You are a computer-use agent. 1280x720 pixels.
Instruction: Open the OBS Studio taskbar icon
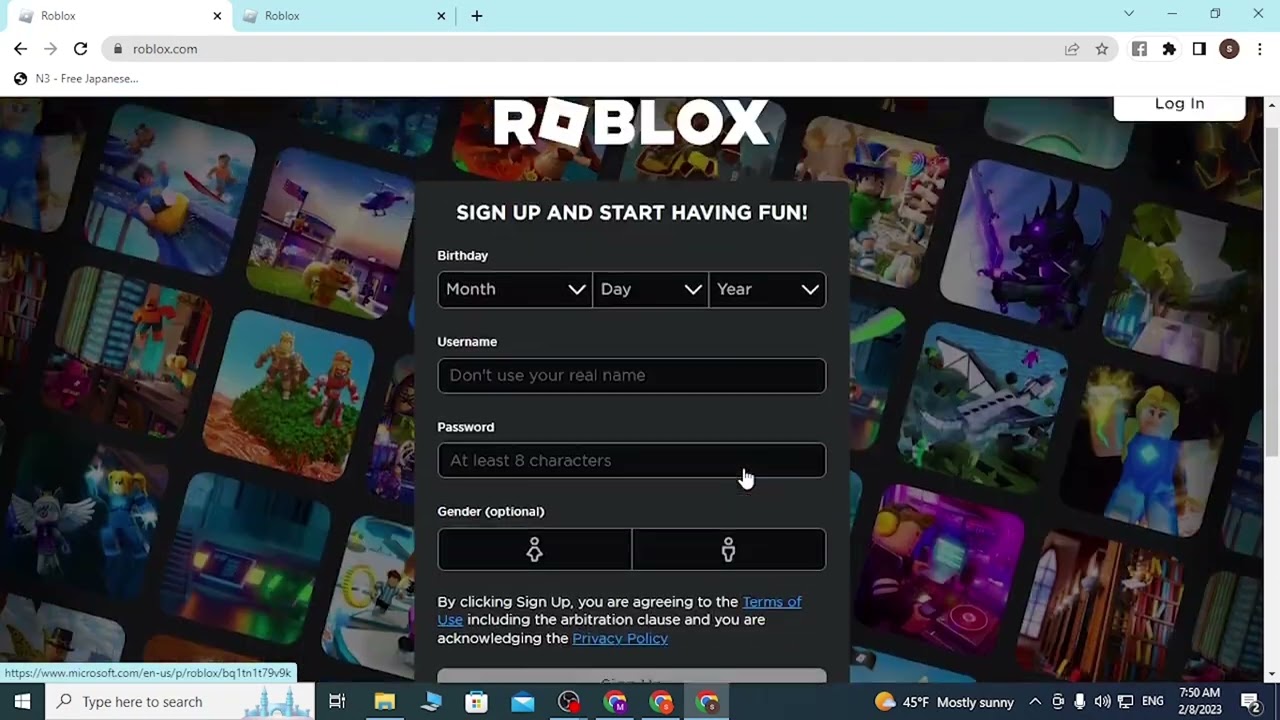(x=569, y=701)
